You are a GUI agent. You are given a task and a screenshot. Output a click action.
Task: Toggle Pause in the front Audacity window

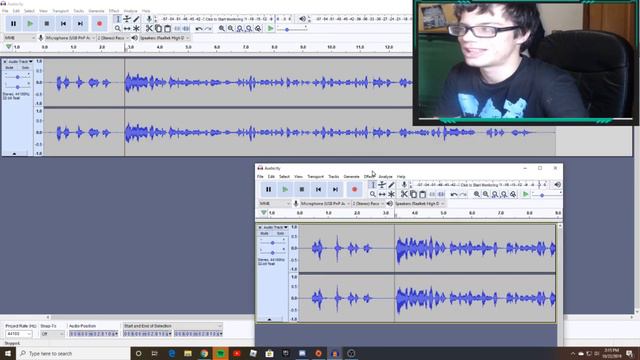click(x=268, y=189)
